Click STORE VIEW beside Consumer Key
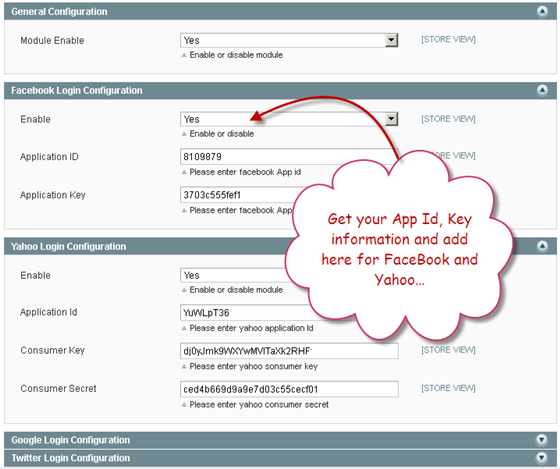The image size is (560, 469). [x=448, y=350]
